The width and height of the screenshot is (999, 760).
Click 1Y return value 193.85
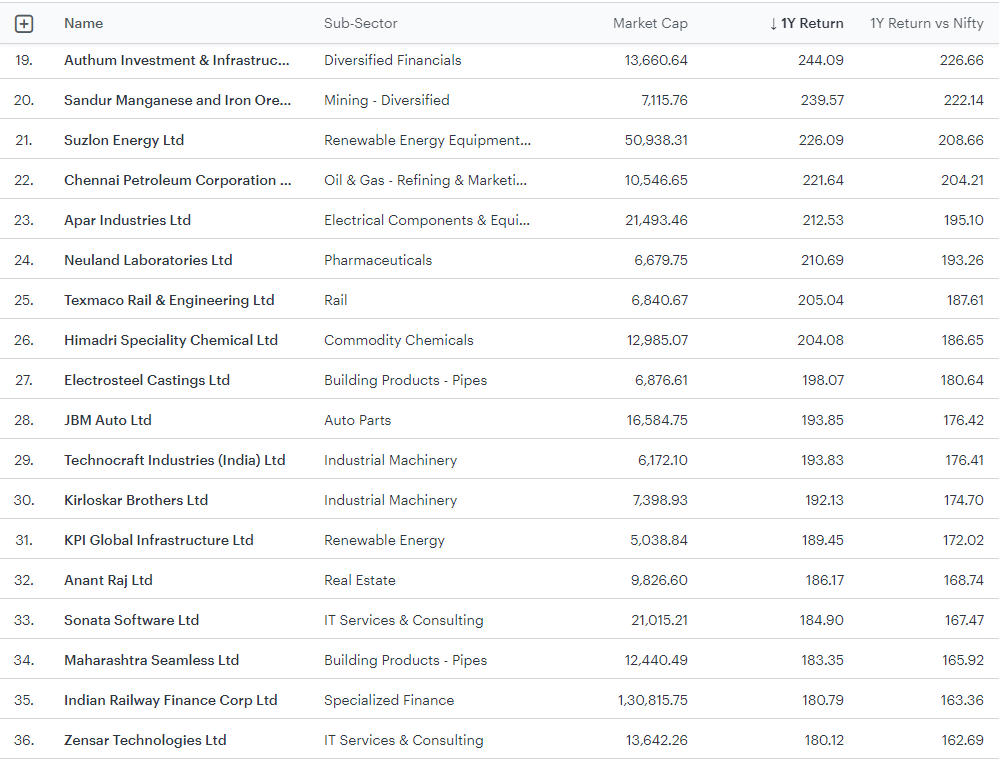(822, 420)
